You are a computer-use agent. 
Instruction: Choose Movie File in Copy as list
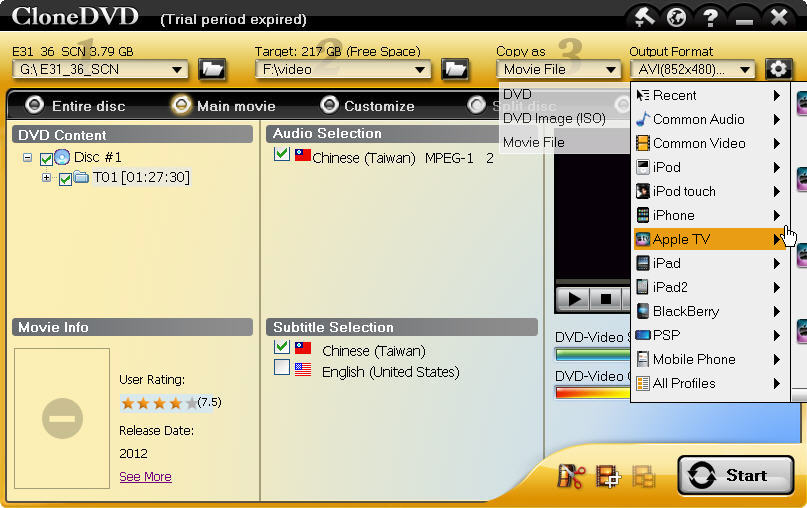[x=564, y=142]
